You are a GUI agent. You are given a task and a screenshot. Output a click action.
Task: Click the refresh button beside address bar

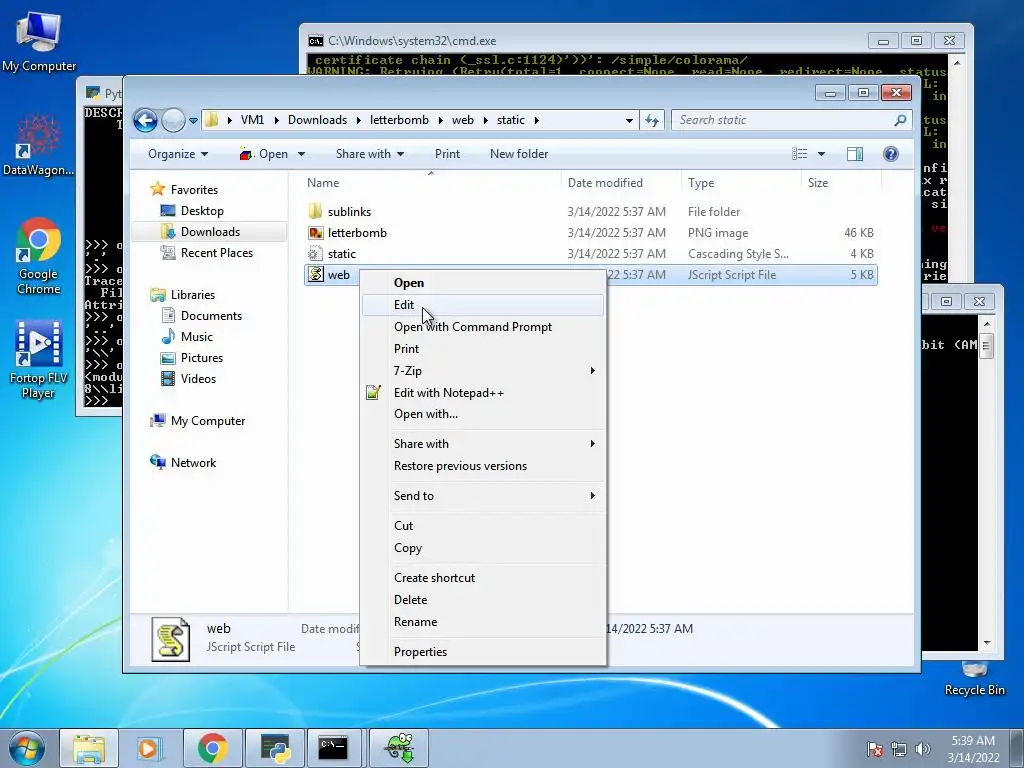click(x=652, y=120)
